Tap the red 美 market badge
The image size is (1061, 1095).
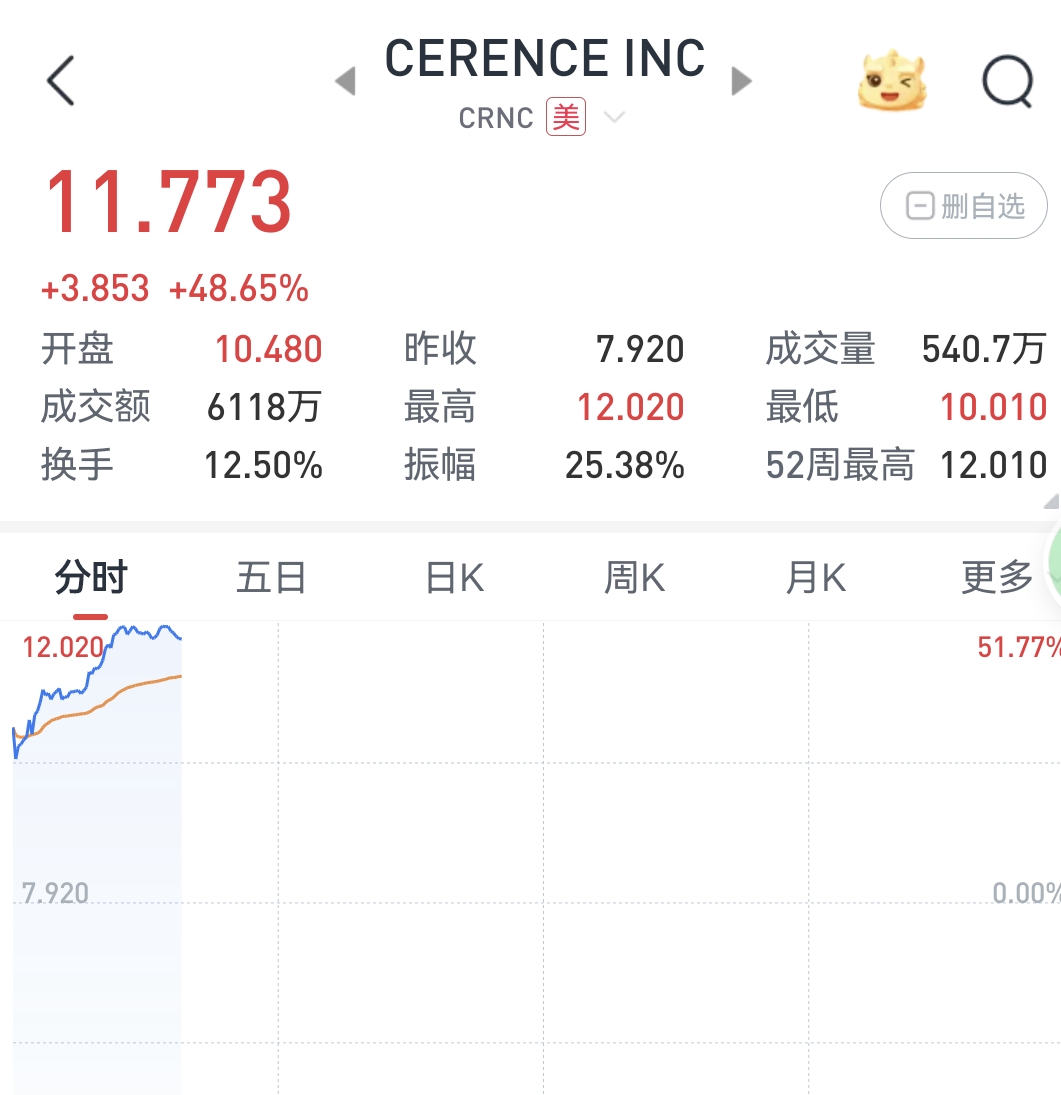click(566, 118)
